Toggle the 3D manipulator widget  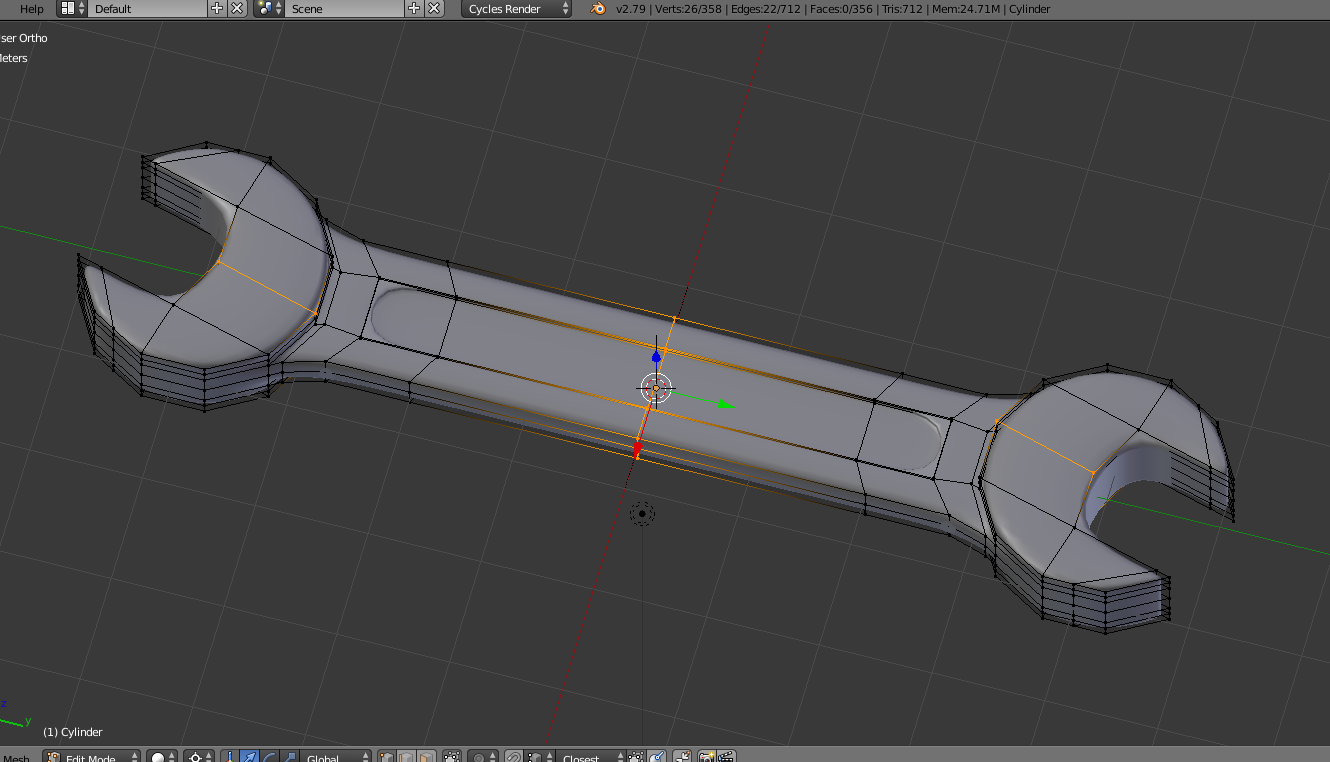pyautogui.click(x=229, y=757)
